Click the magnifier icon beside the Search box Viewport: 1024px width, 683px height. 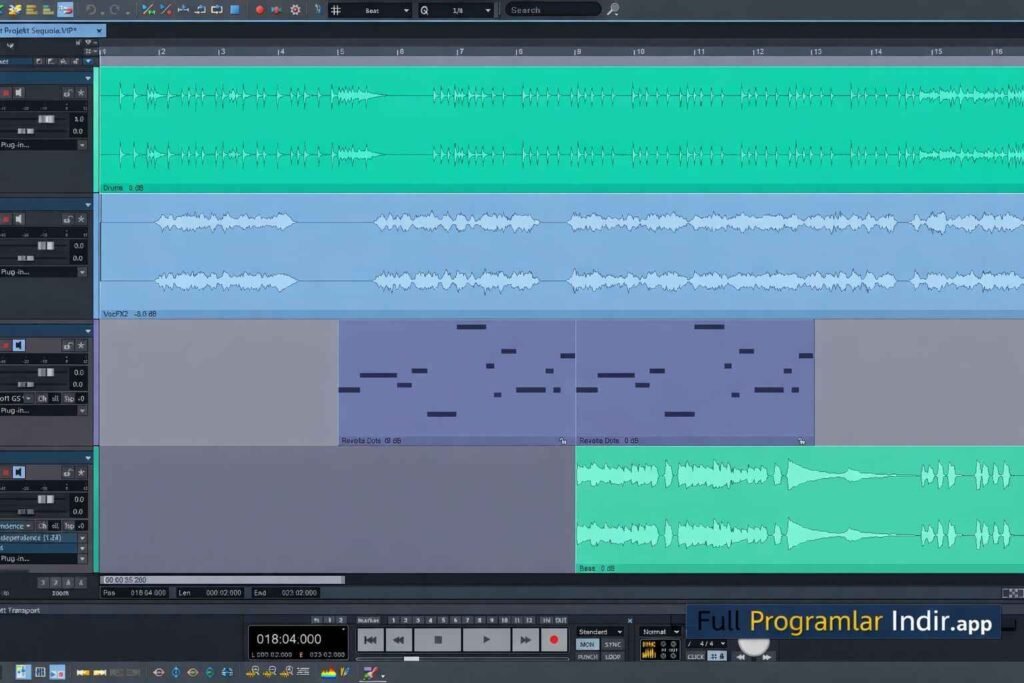point(613,10)
